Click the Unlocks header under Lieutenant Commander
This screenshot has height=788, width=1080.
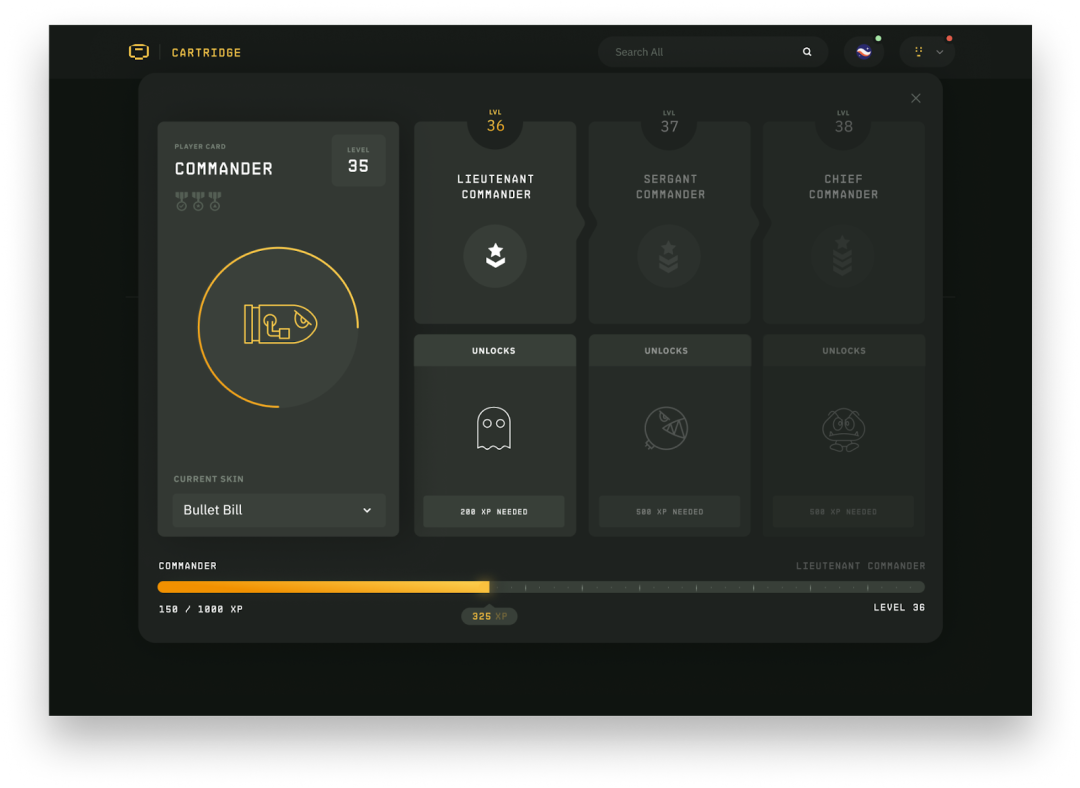pos(494,351)
